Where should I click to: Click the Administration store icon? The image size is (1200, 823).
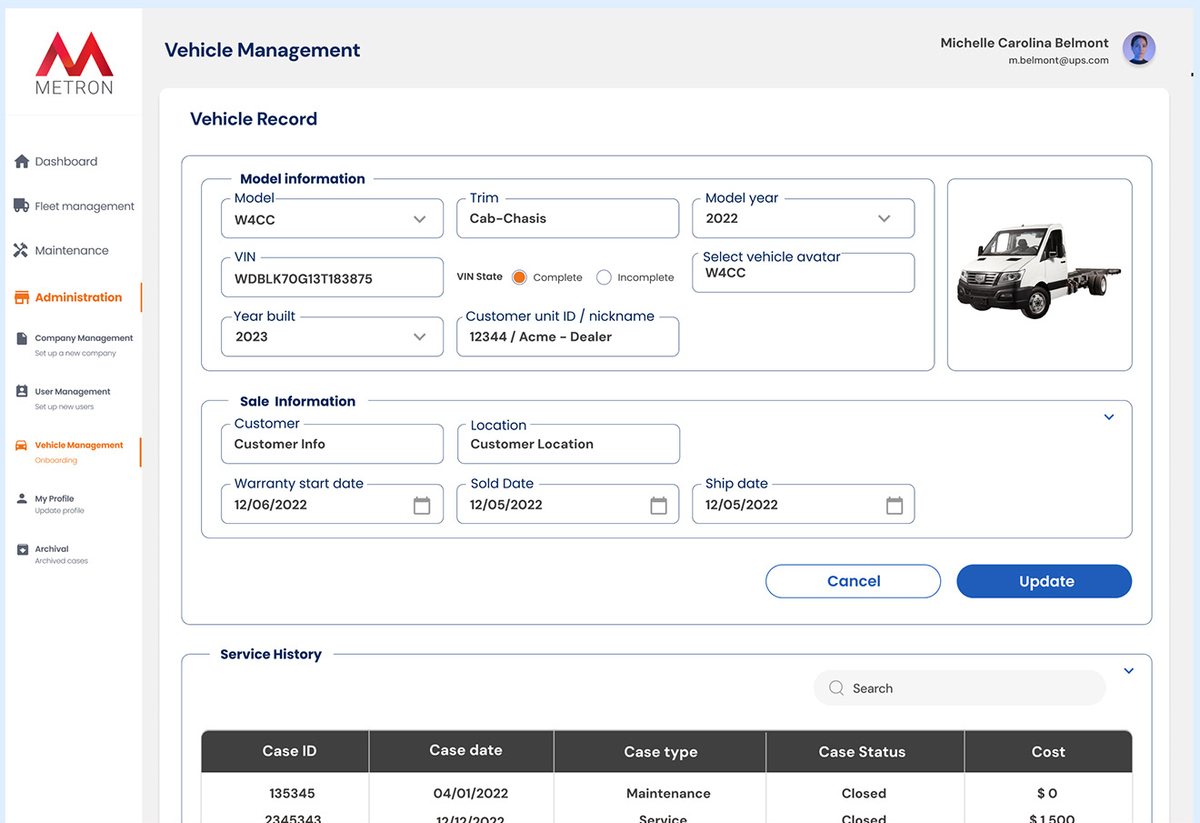[x=21, y=297]
